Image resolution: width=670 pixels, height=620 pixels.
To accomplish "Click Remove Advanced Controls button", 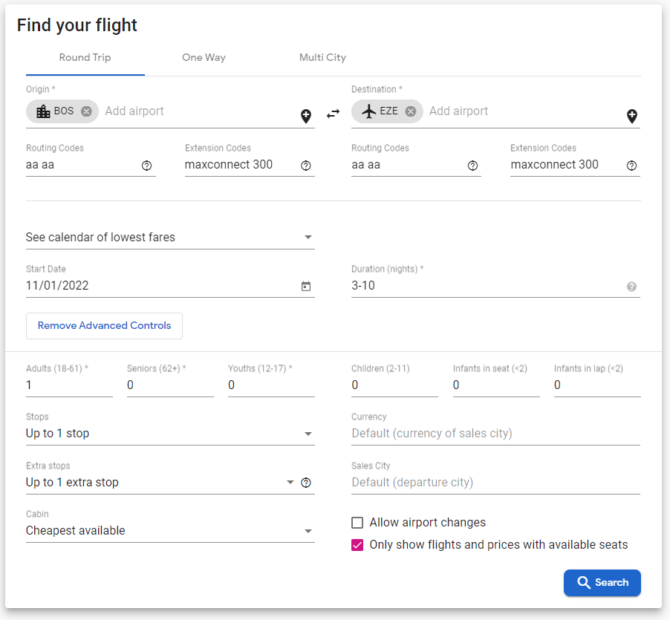I will [x=104, y=326].
